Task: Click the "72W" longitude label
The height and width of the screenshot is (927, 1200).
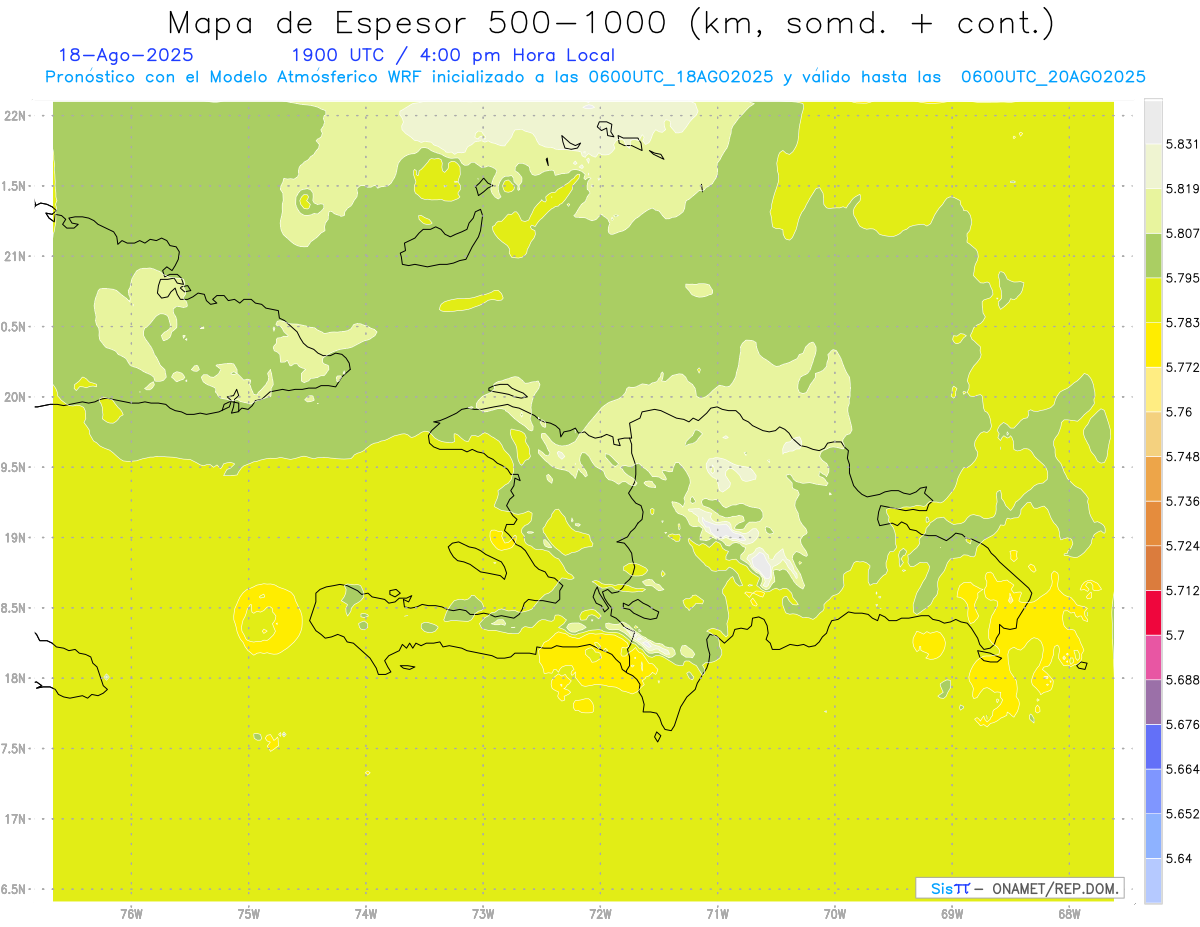Action: pyautogui.click(x=601, y=914)
